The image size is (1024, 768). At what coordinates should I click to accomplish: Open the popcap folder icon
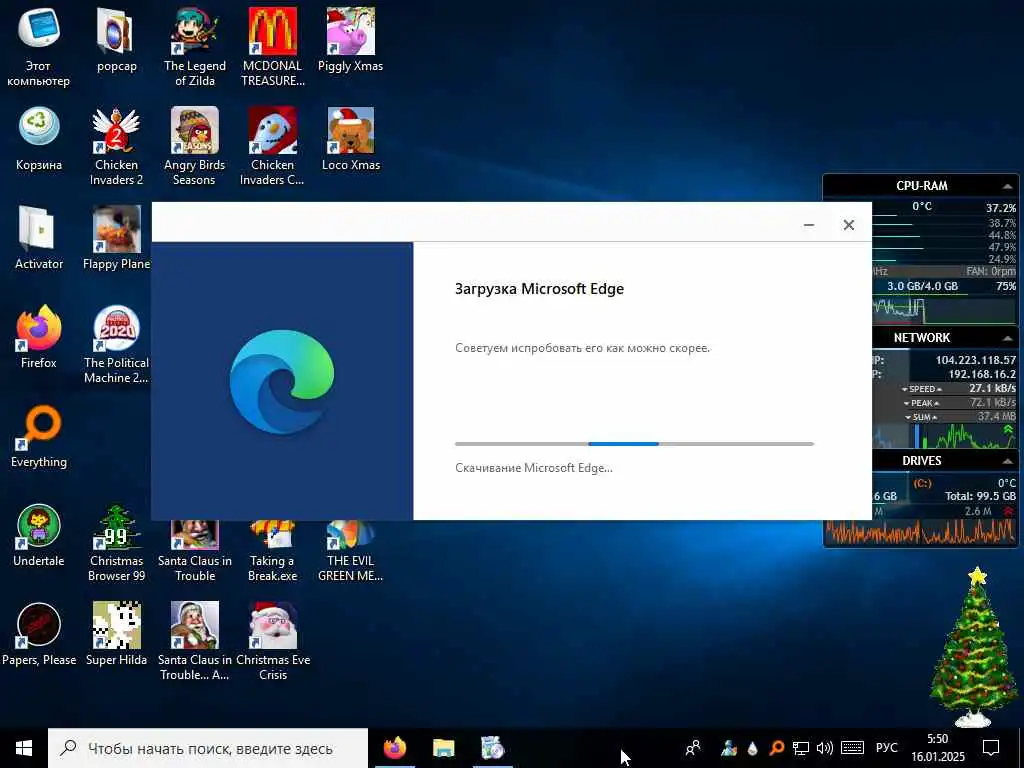pyautogui.click(x=116, y=39)
